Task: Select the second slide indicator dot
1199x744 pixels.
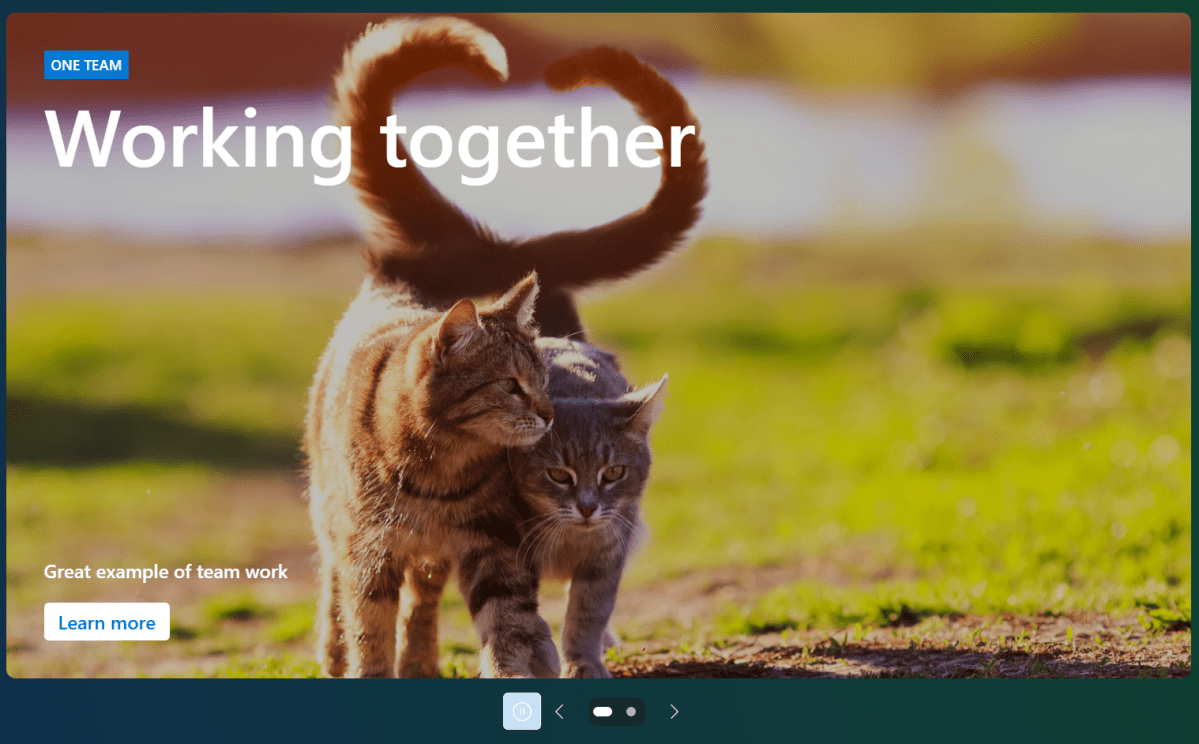Action: pyautogui.click(x=630, y=711)
